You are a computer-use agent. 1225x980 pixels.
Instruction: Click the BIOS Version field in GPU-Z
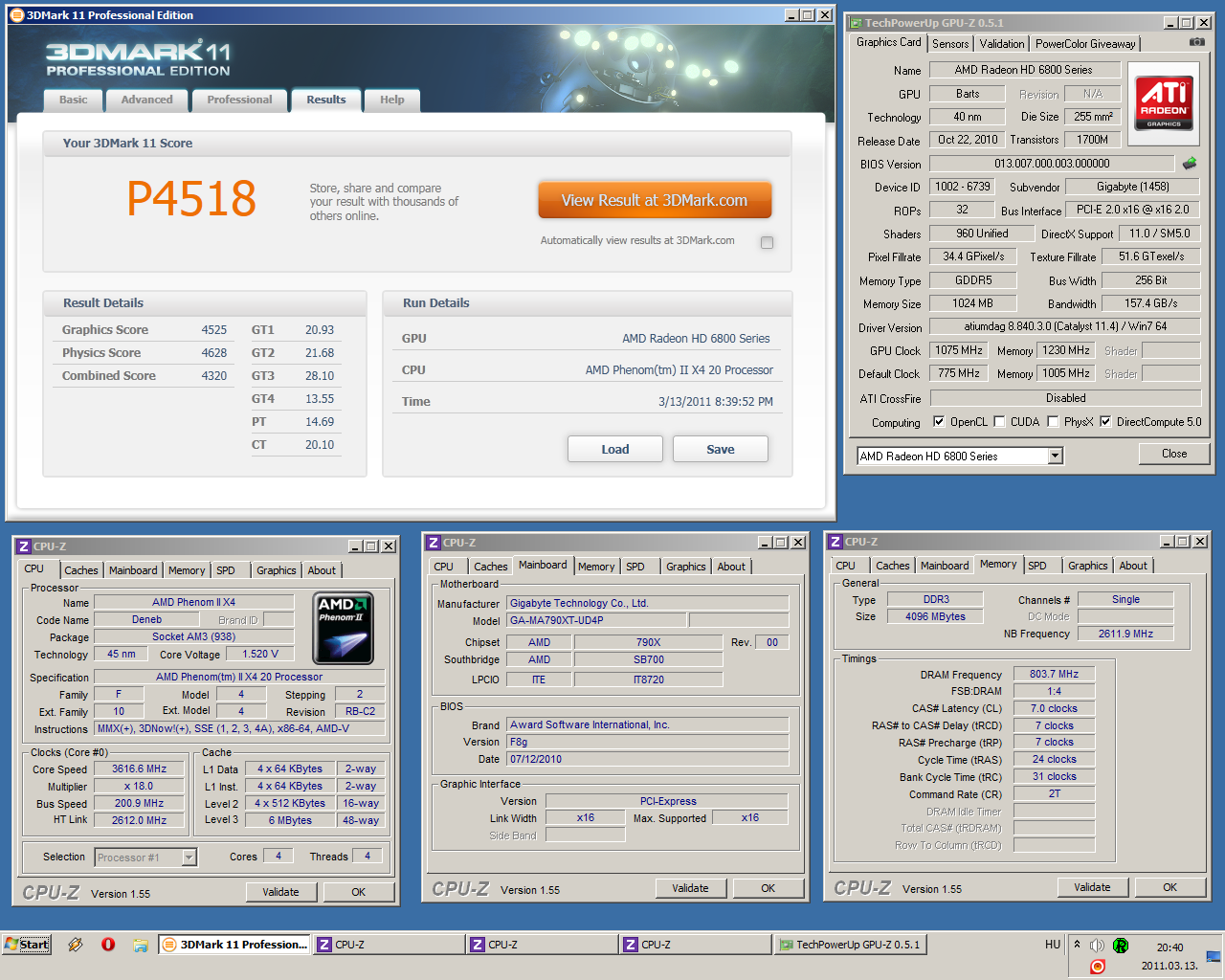click(x=1052, y=164)
